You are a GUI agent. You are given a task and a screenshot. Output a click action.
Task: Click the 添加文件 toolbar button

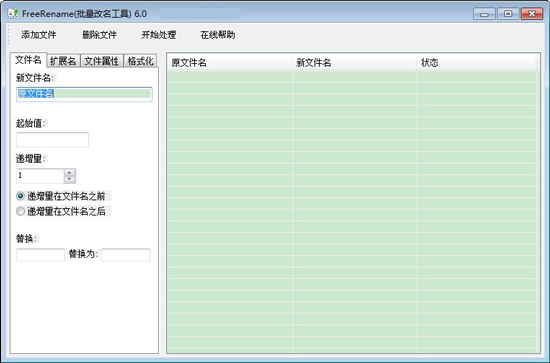click(39, 35)
